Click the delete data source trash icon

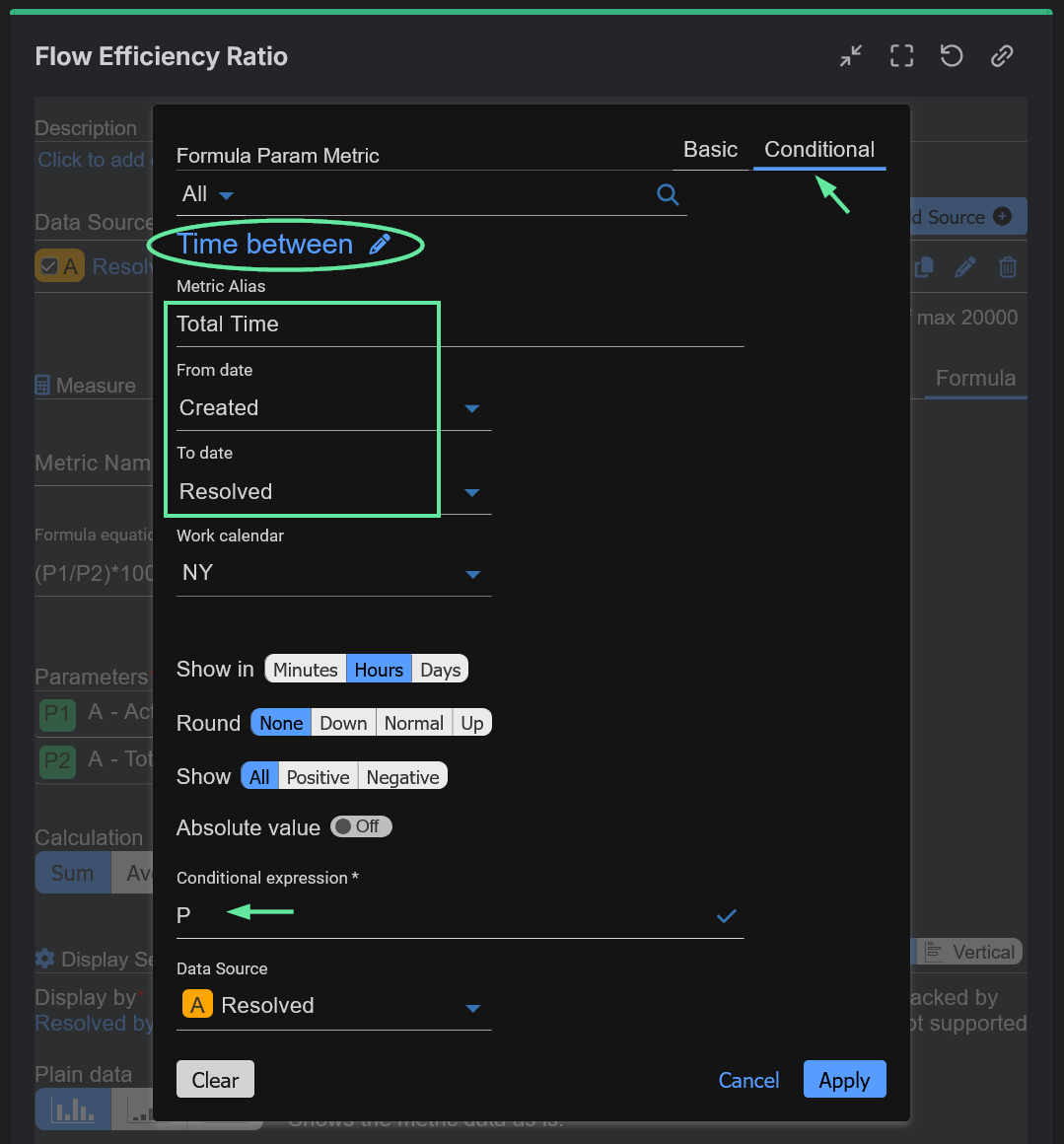(1007, 267)
